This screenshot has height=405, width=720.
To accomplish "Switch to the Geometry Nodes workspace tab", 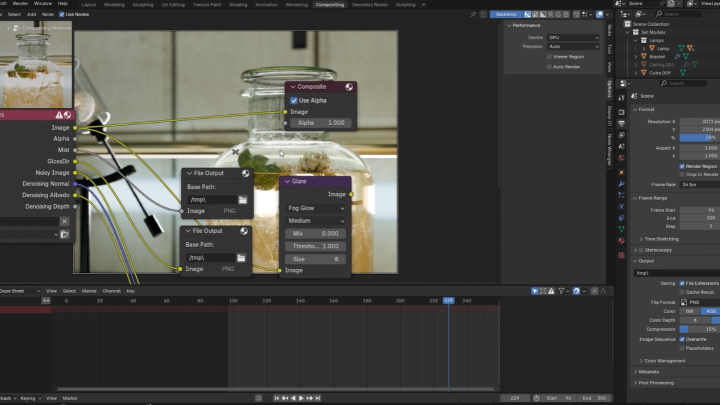I will click(x=370, y=5).
